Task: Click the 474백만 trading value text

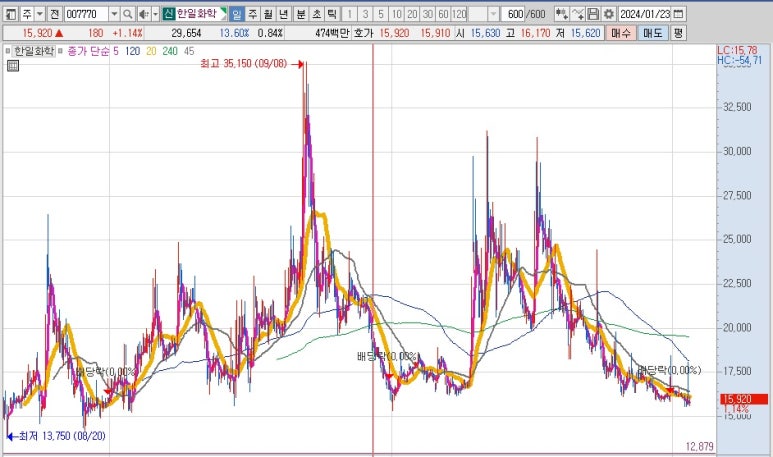Action: point(332,33)
